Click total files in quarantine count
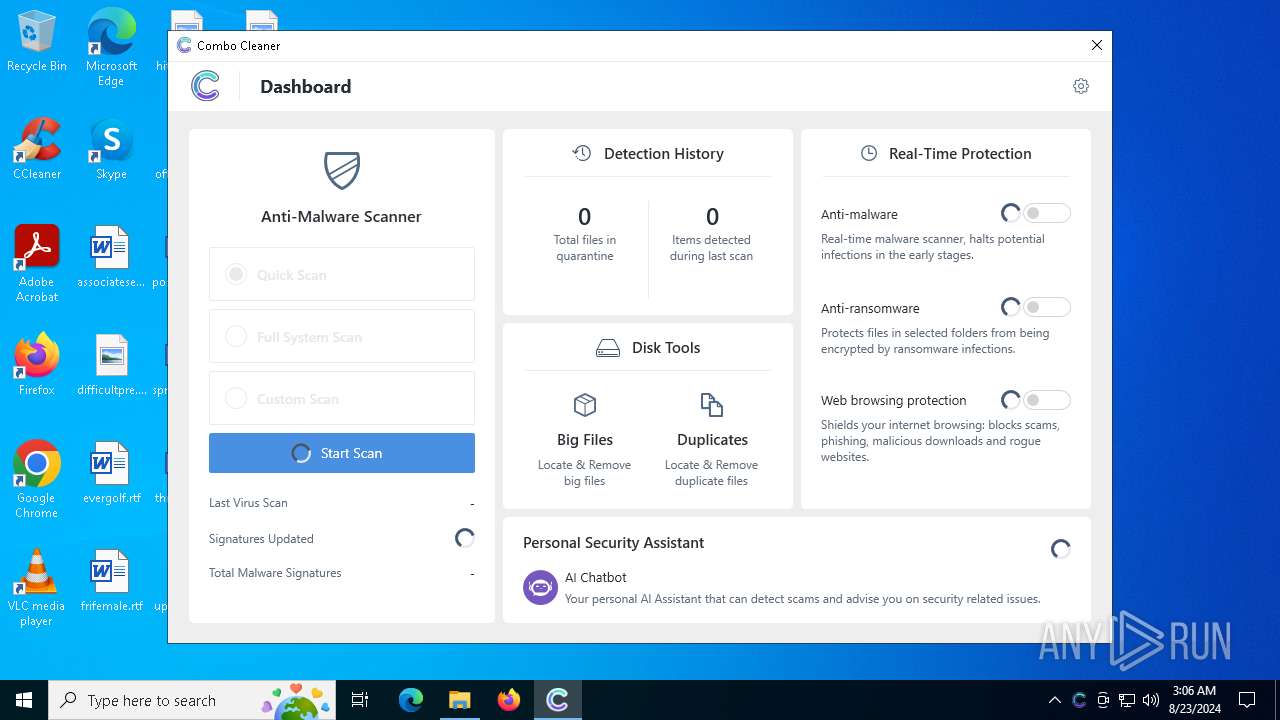 click(585, 216)
